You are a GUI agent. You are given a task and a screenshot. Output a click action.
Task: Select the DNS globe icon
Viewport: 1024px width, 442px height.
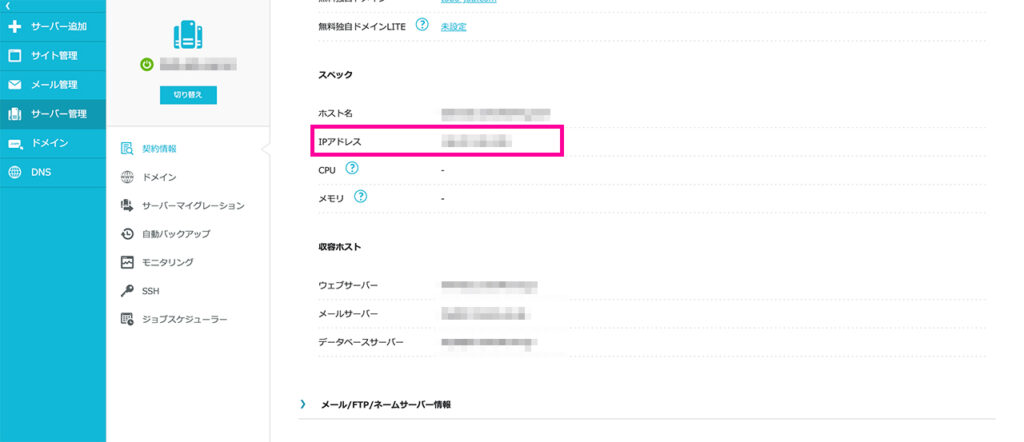click(x=14, y=172)
